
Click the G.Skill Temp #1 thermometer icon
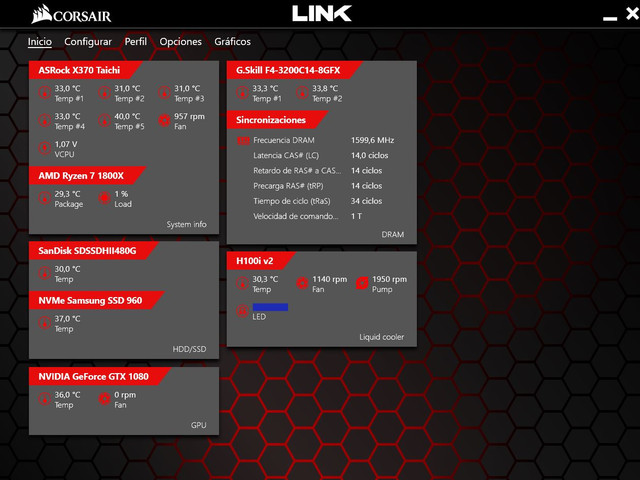pyautogui.click(x=242, y=93)
